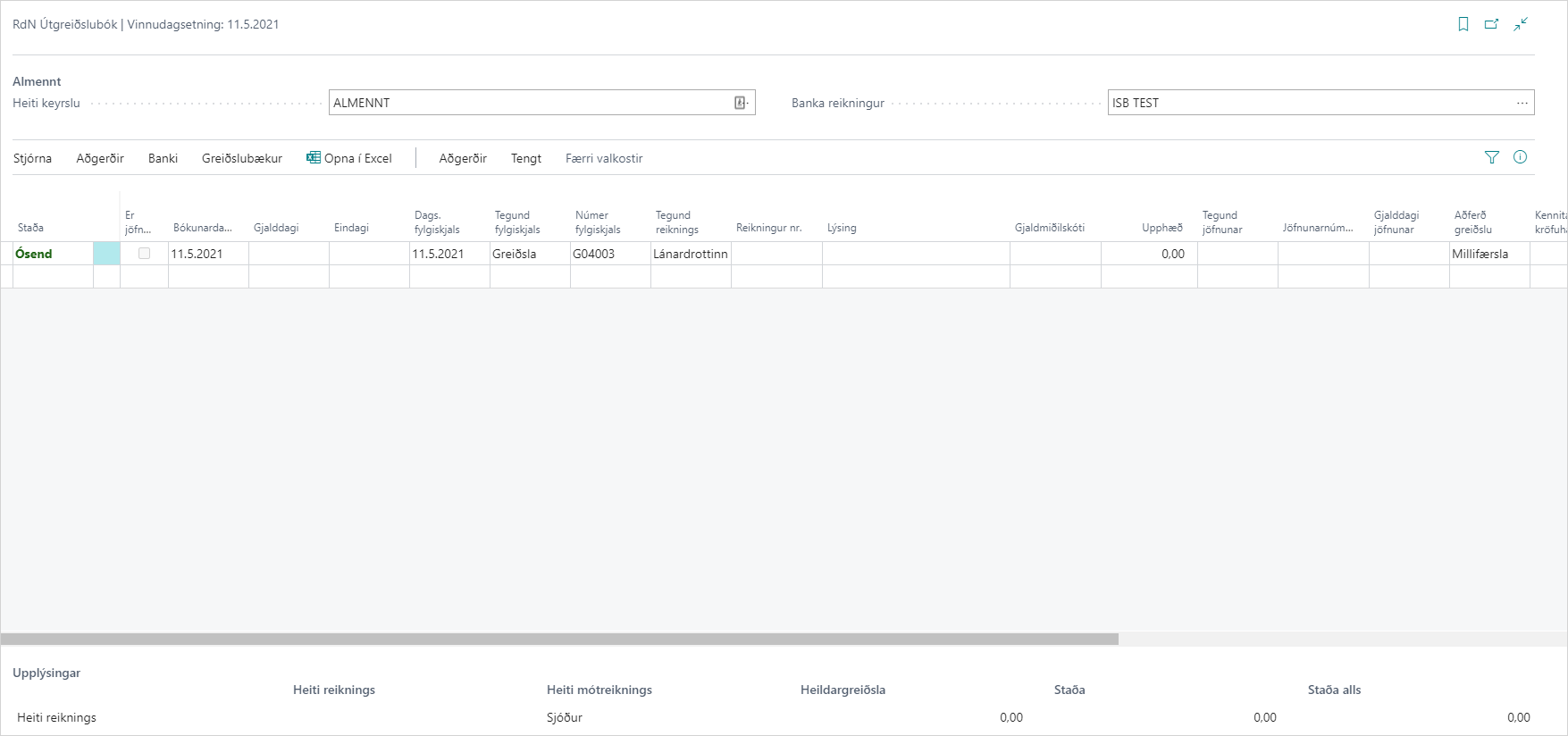Click the Almennt section heading
Image resolution: width=1568 pixels, height=736 pixels.
(x=37, y=81)
